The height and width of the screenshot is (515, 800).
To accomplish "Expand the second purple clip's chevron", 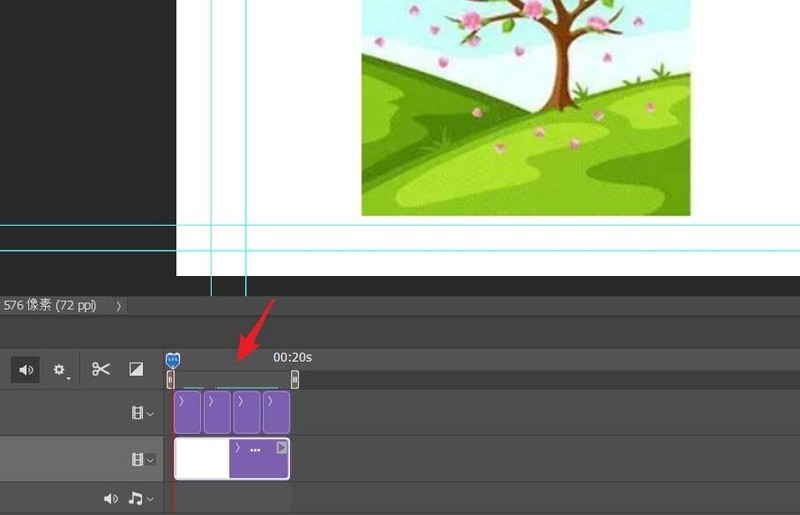I will pos(211,402).
